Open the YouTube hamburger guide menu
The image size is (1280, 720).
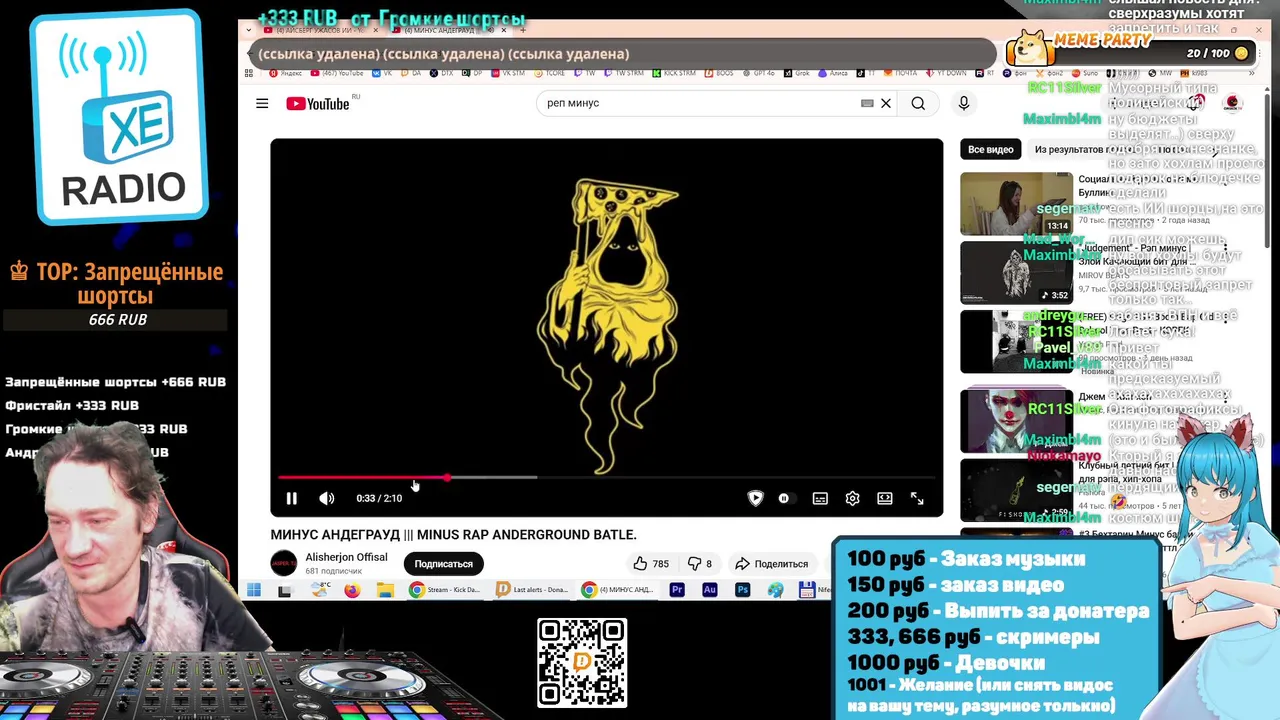(x=262, y=103)
